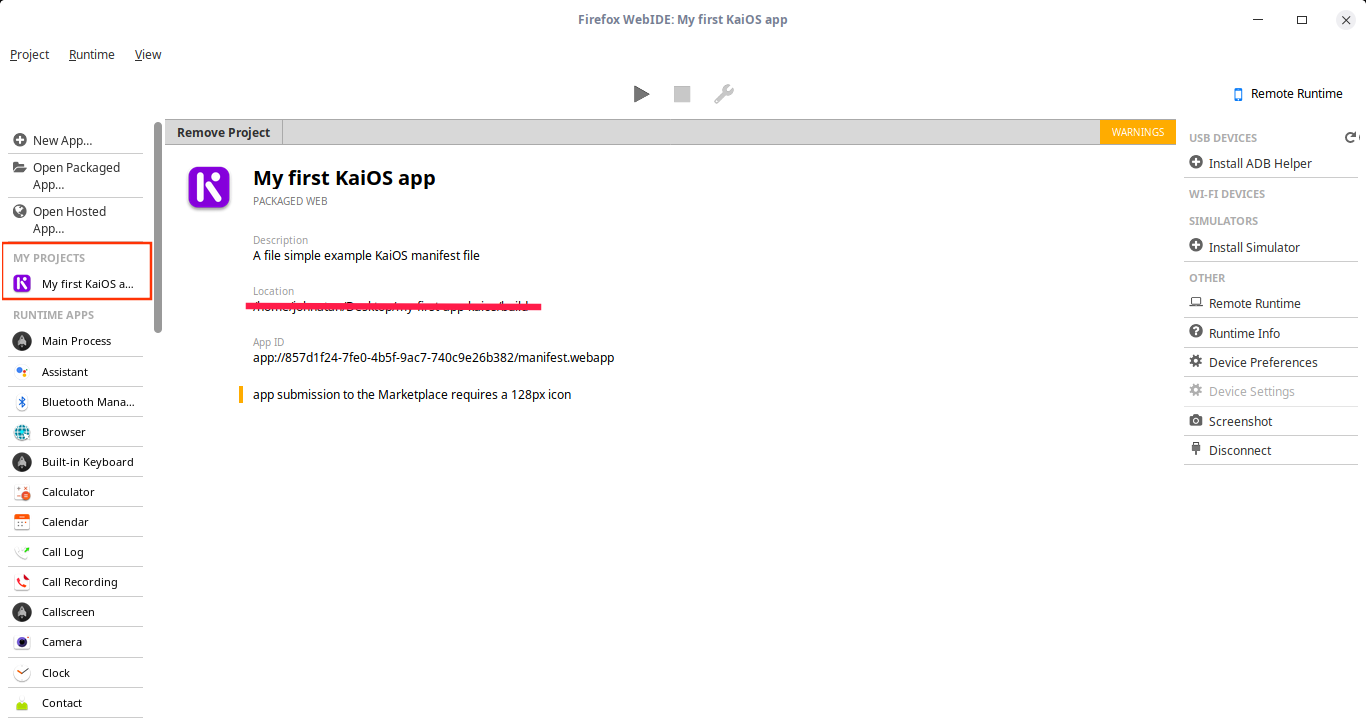The height and width of the screenshot is (723, 1366).
Task: Click the Screenshot label
Action: tap(1240, 421)
